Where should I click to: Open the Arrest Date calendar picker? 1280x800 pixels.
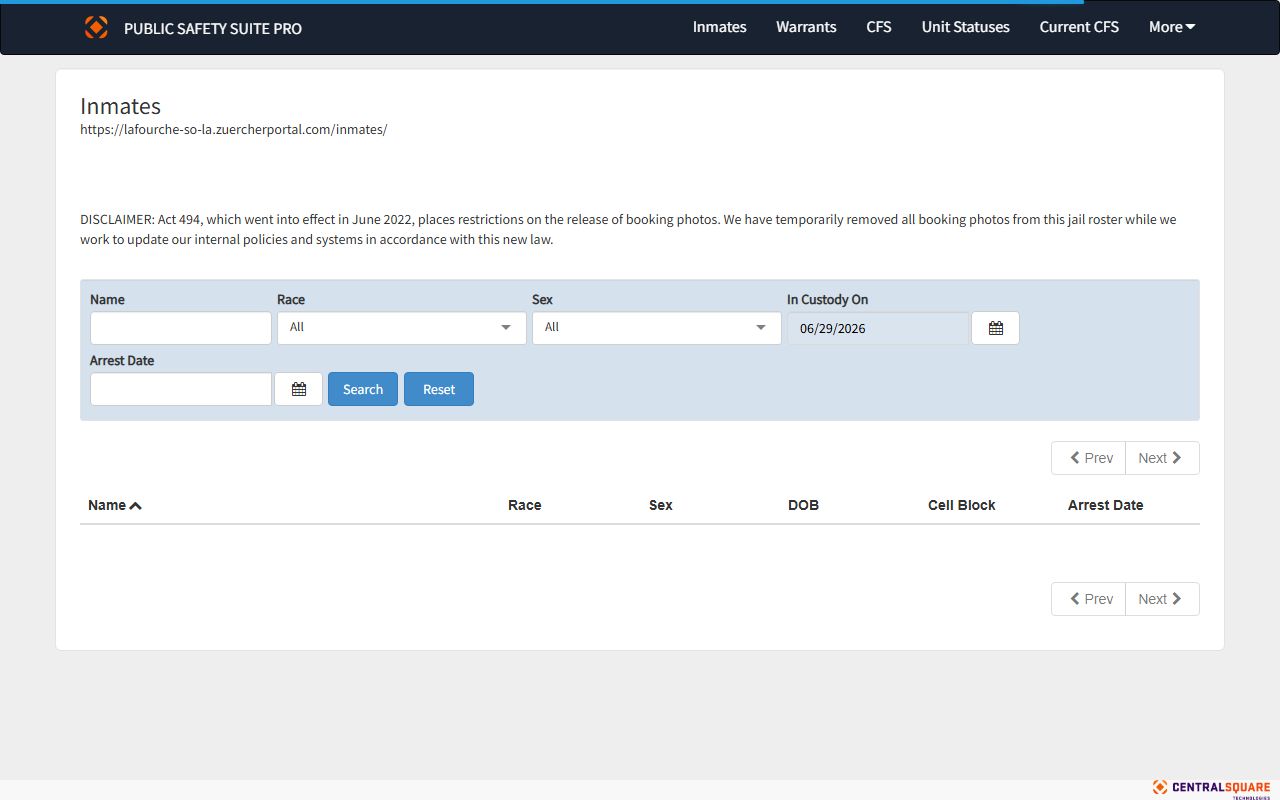click(x=298, y=389)
